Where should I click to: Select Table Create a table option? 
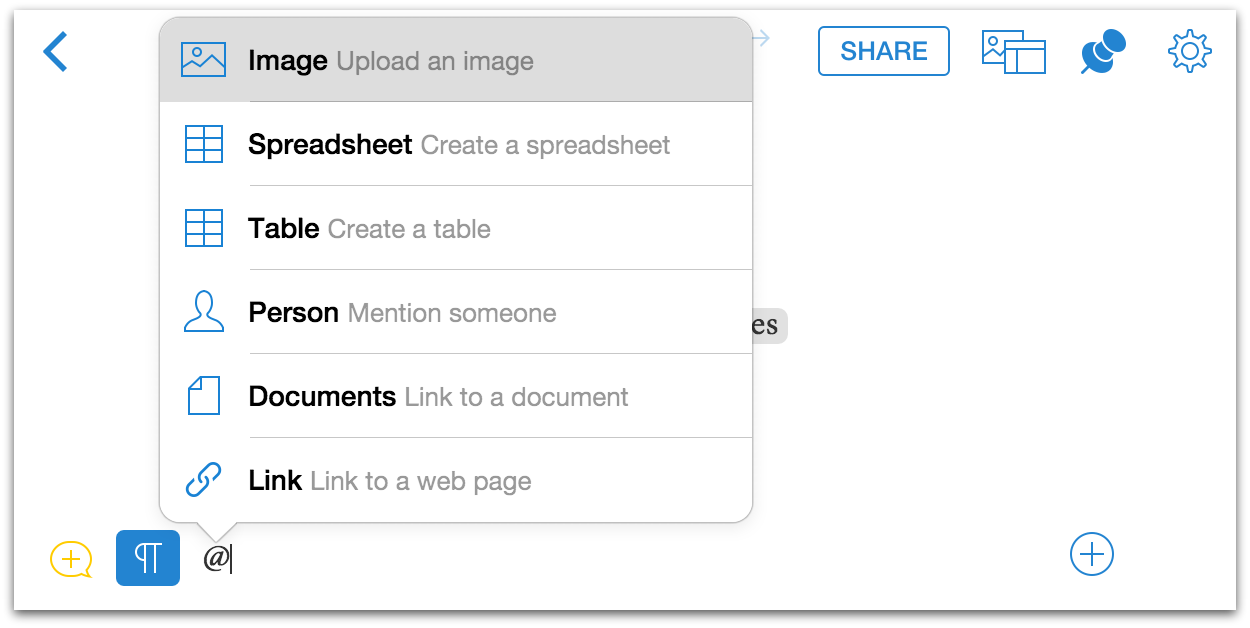pos(370,229)
